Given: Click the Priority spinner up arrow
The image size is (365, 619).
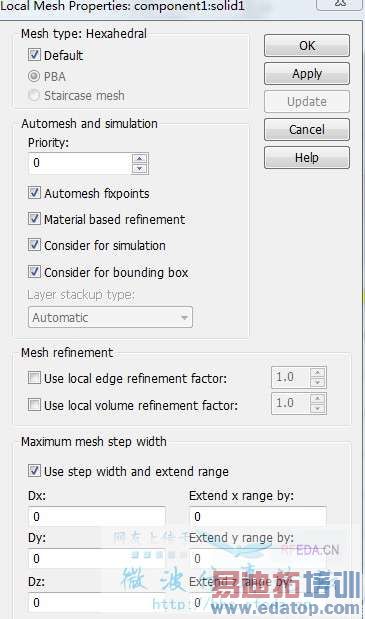Looking at the screenshot, I should (139, 159).
